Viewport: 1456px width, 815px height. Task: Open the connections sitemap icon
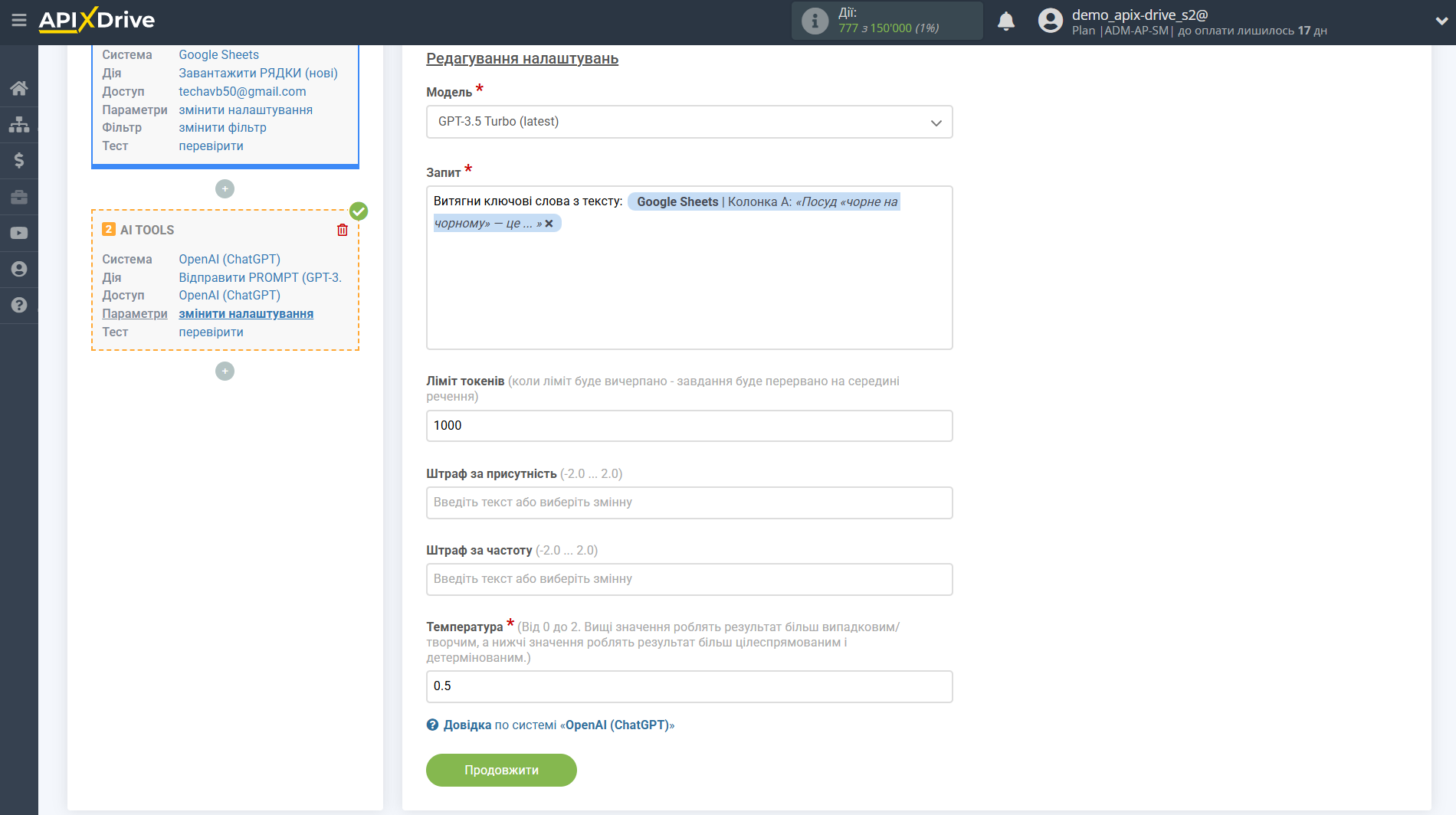click(19, 124)
